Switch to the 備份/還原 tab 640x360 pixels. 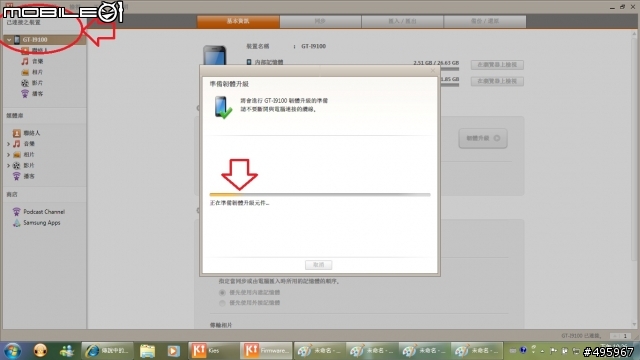click(x=485, y=21)
